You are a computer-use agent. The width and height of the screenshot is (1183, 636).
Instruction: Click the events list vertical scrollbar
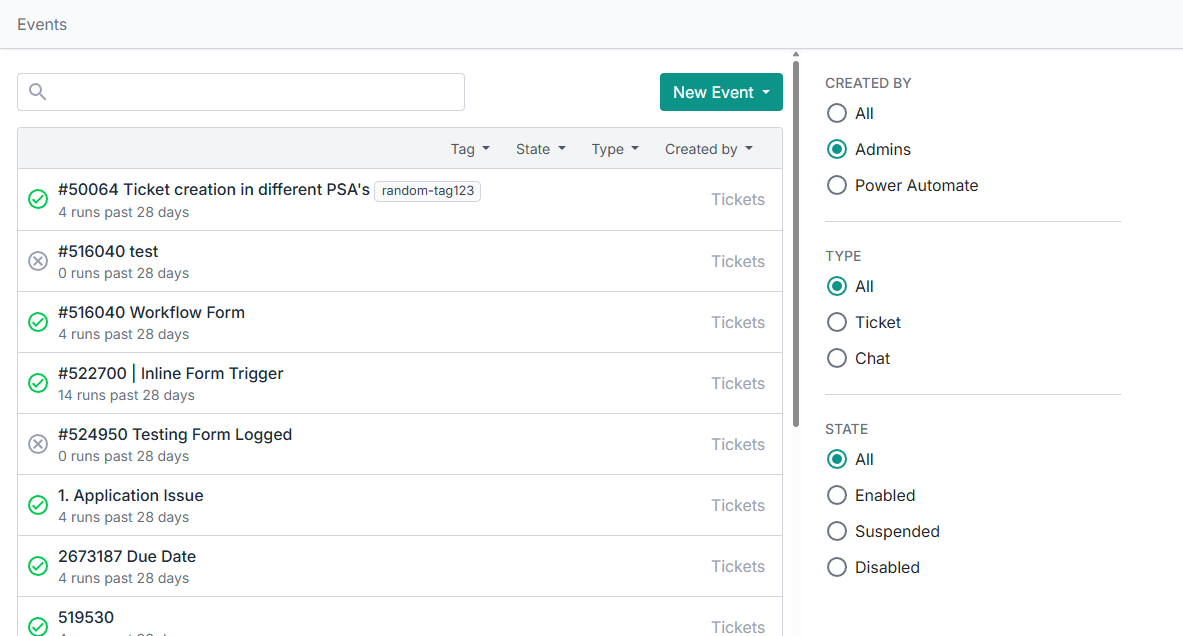pyautogui.click(x=796, y=240)
